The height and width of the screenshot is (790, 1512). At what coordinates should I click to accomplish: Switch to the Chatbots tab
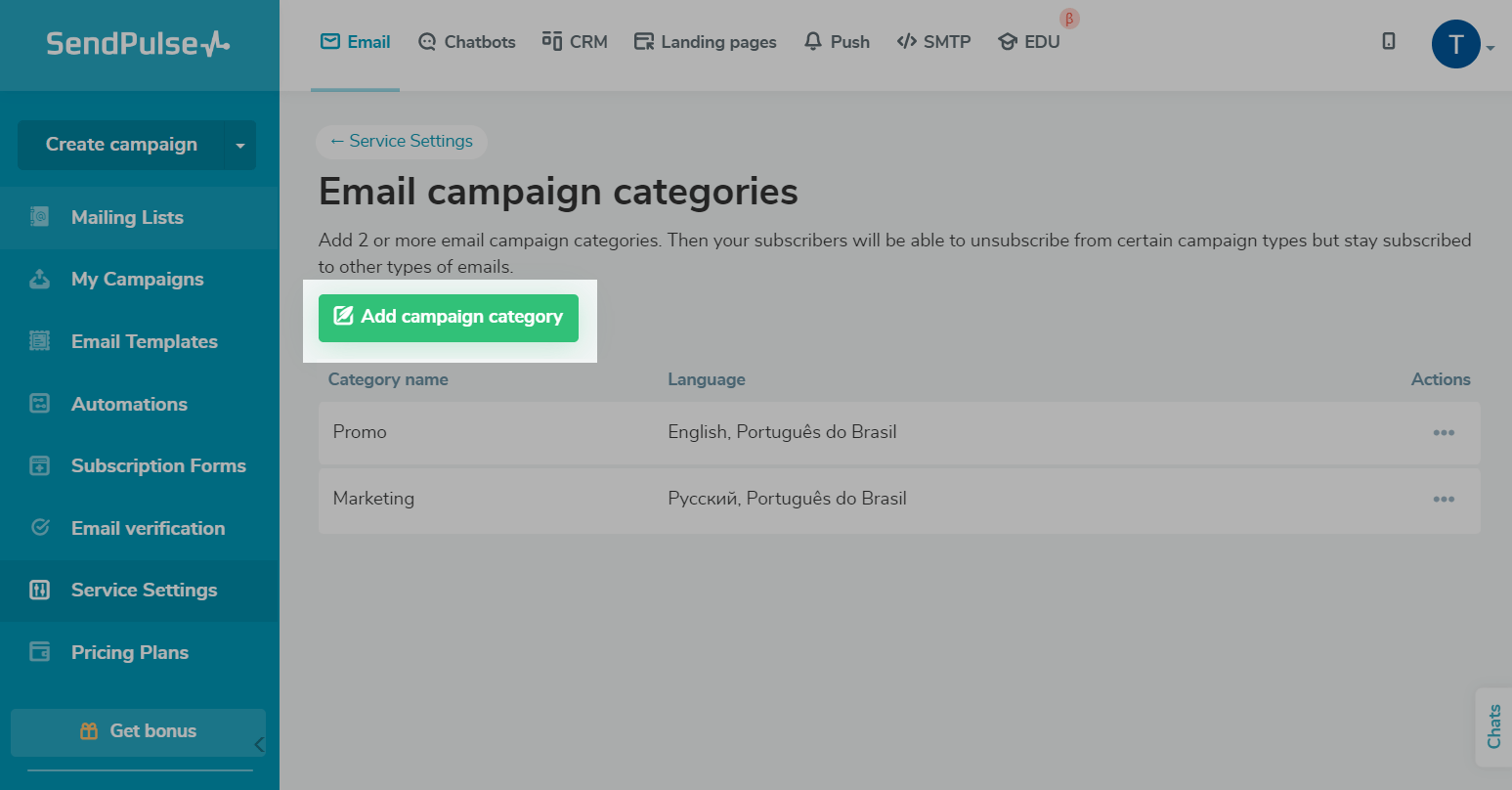click(x=466, y=42)
